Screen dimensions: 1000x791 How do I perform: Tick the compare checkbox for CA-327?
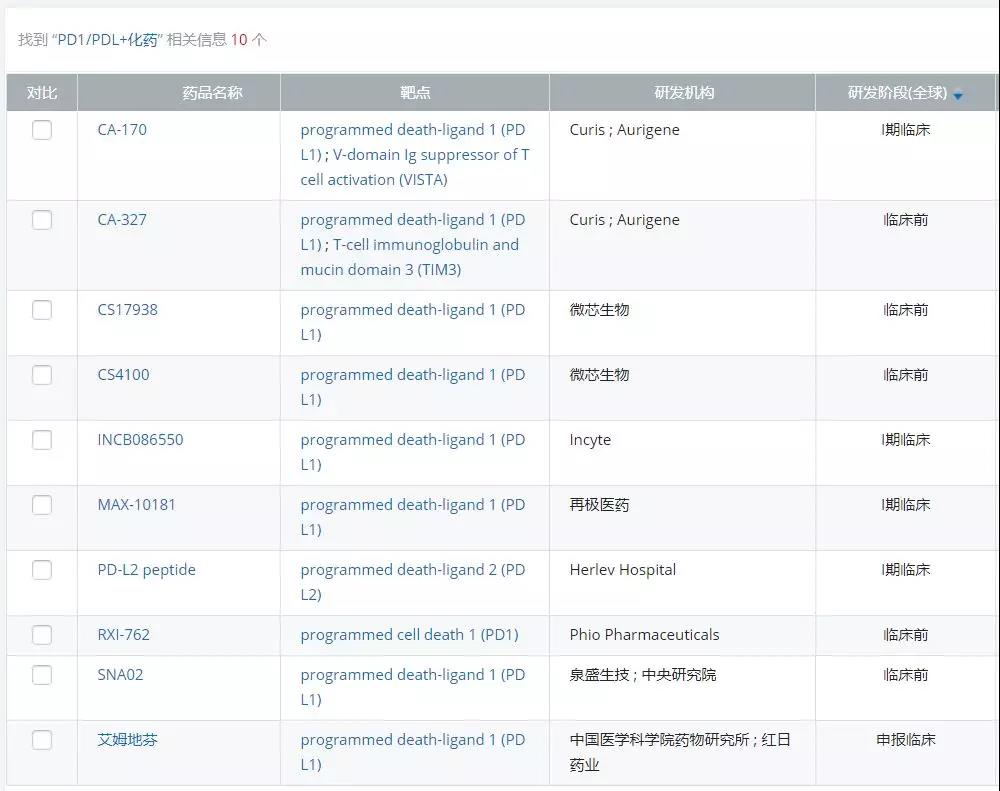[42, 219]
